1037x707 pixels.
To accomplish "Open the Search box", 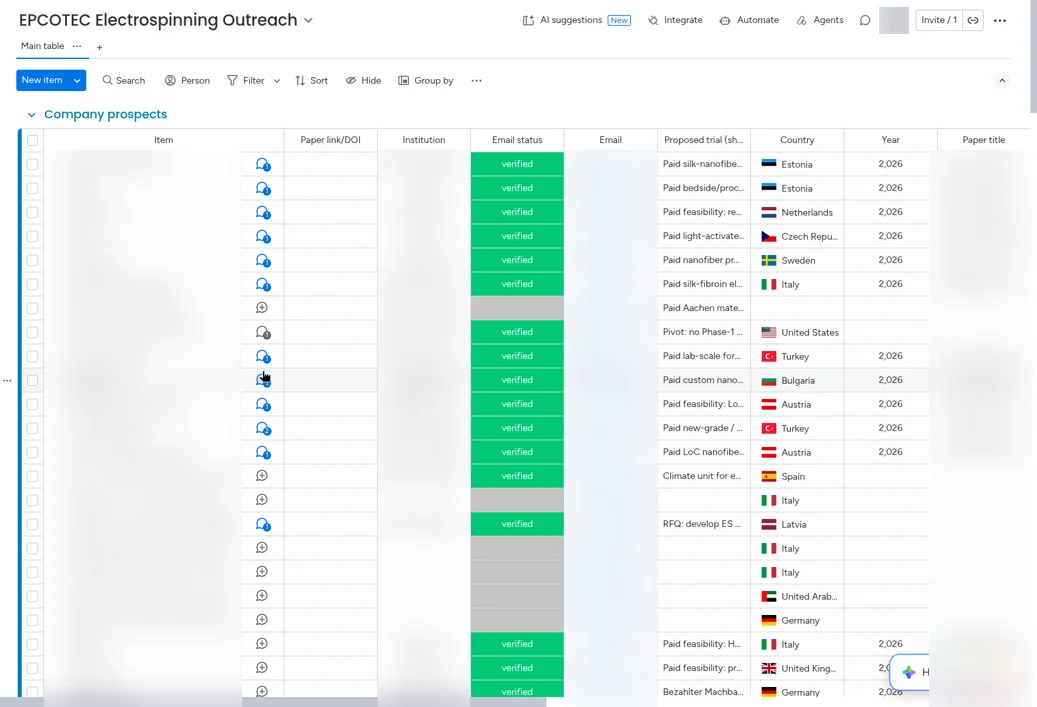I will click(124, 81).
